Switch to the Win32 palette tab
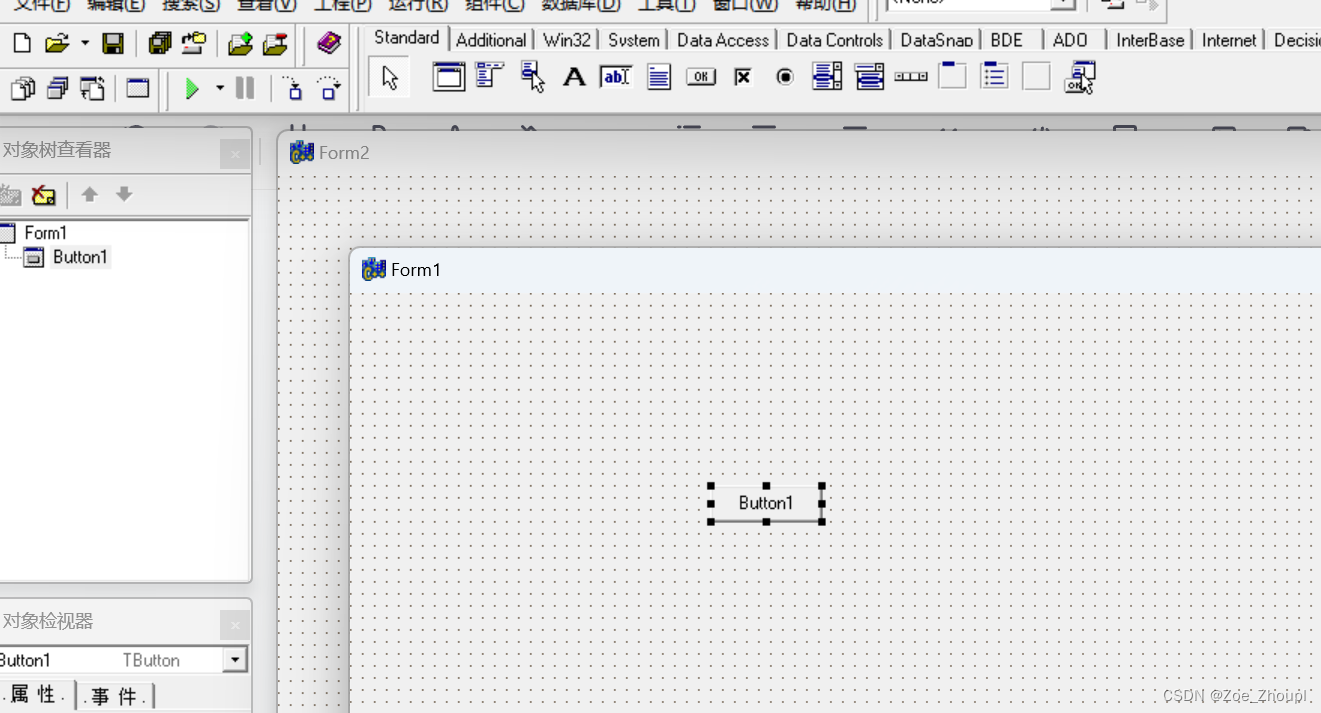The image size is (1321, 713). [x=567, y=40]
